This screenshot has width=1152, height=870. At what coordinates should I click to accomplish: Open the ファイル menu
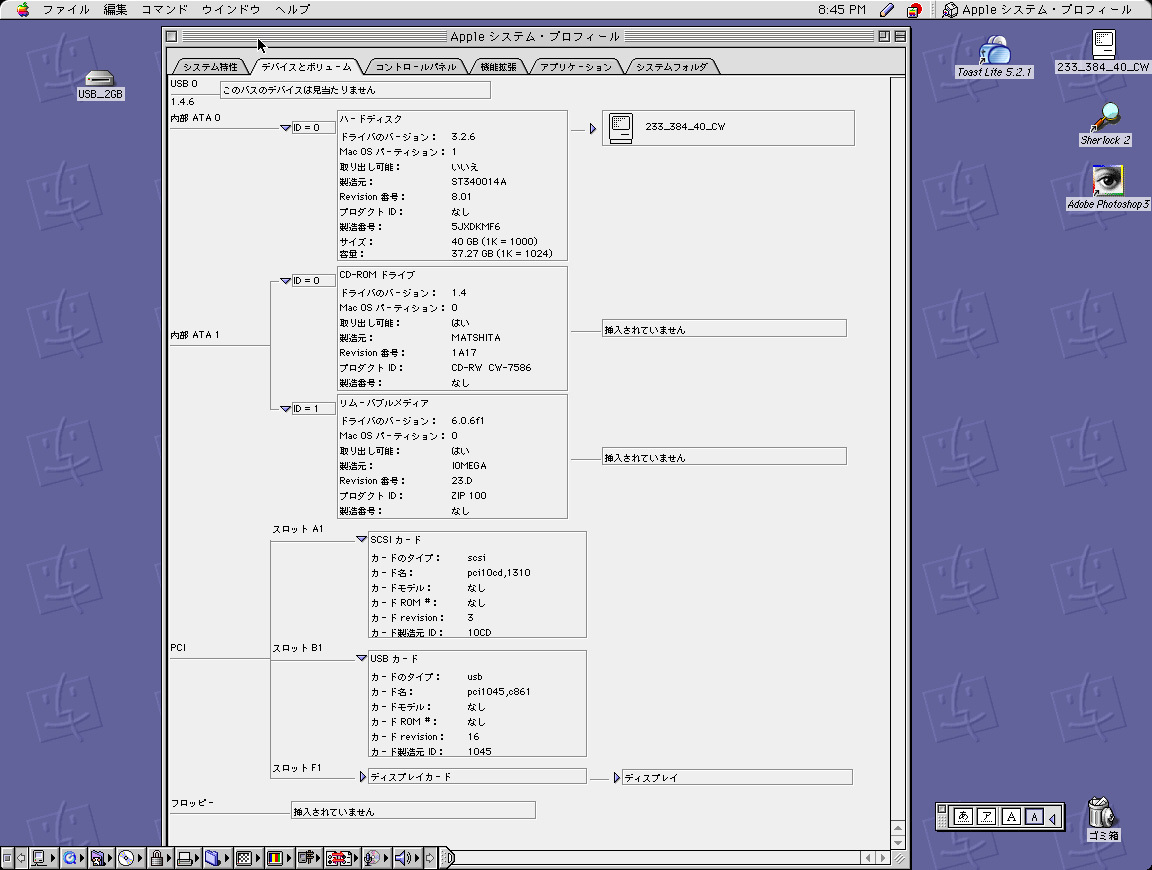[x=66, y=10]
